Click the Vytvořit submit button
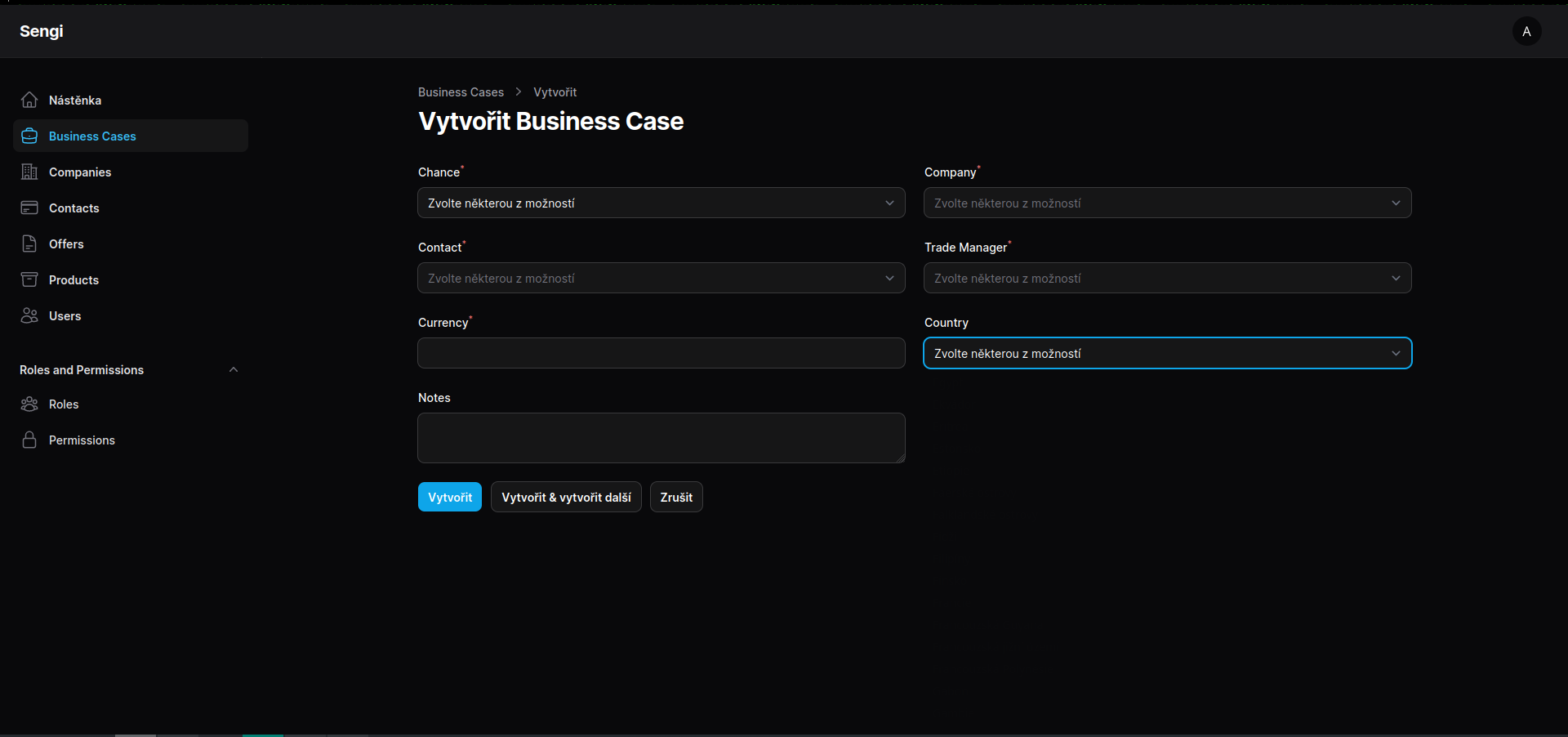Screen dimensions: 1568x737 pyautogui.click(x=450, y=497)
